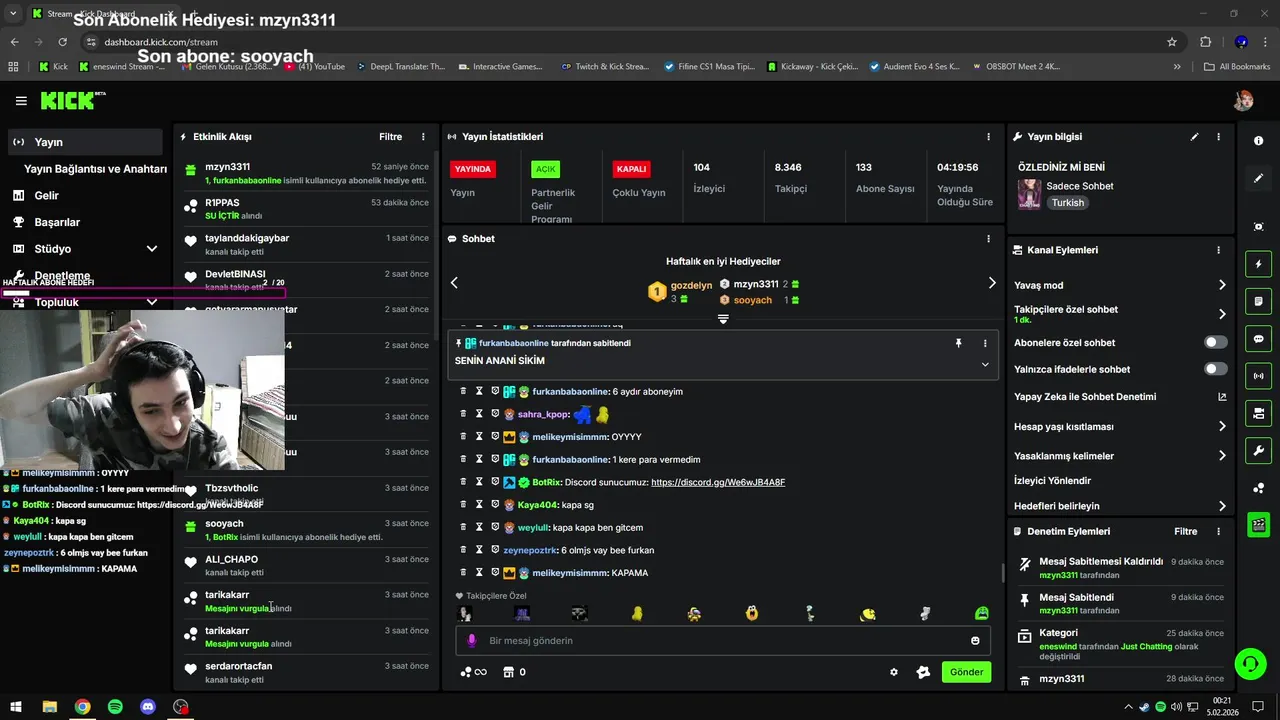Toggle the chat bubble panel icon in right sidebar
Viewport: 1280px width, 720px height.
click(1258, 339)
